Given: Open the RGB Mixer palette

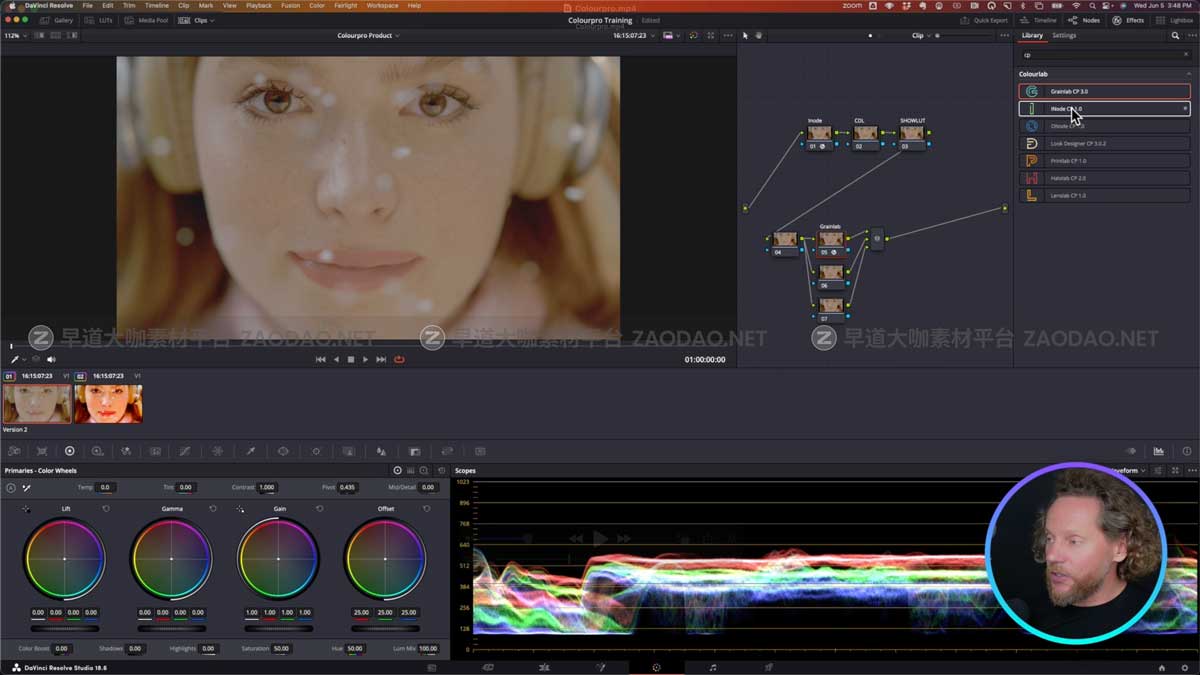Looking at the screenshot, I should pyautogui.click(x=126, y=451).
